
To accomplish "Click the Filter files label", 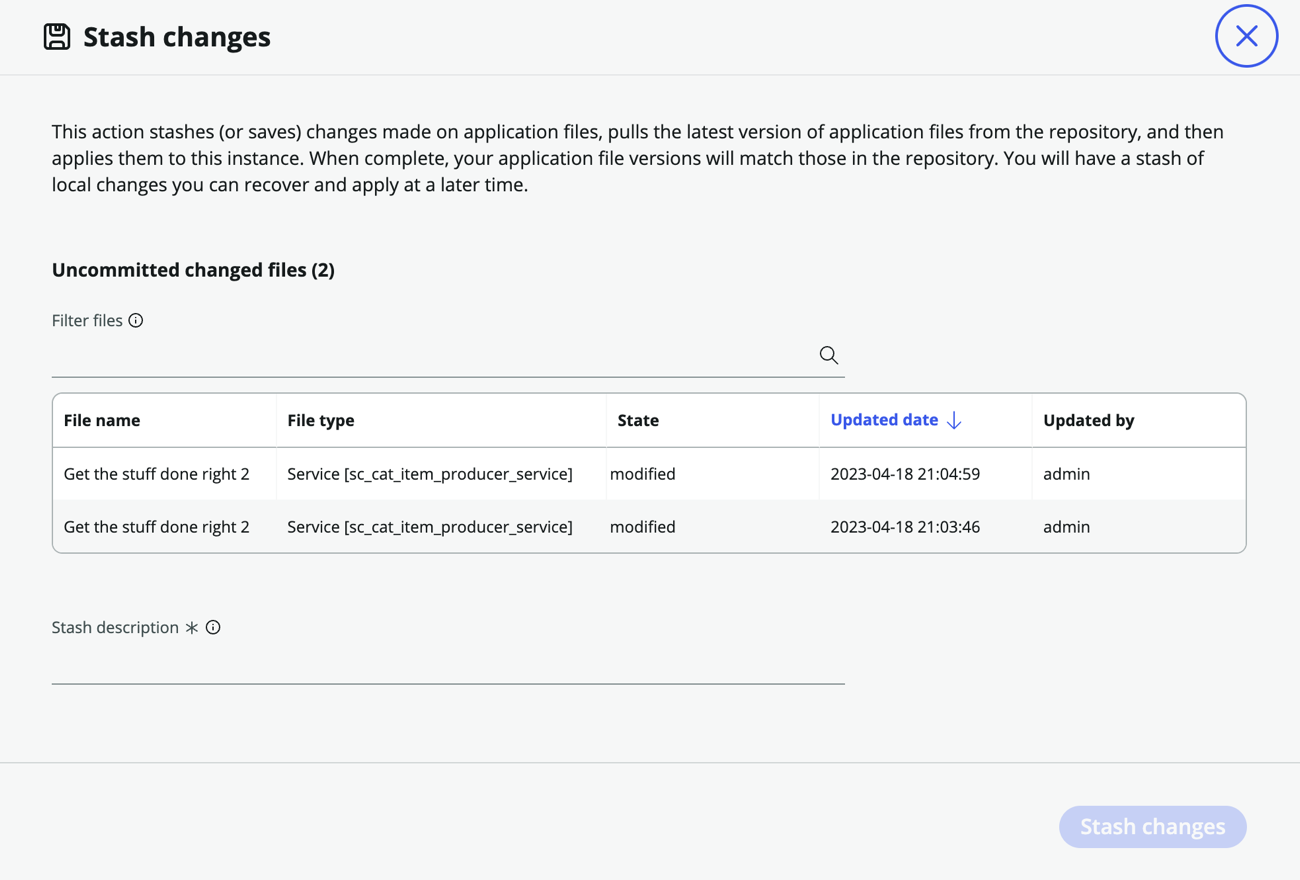I will tap(87, 320).
